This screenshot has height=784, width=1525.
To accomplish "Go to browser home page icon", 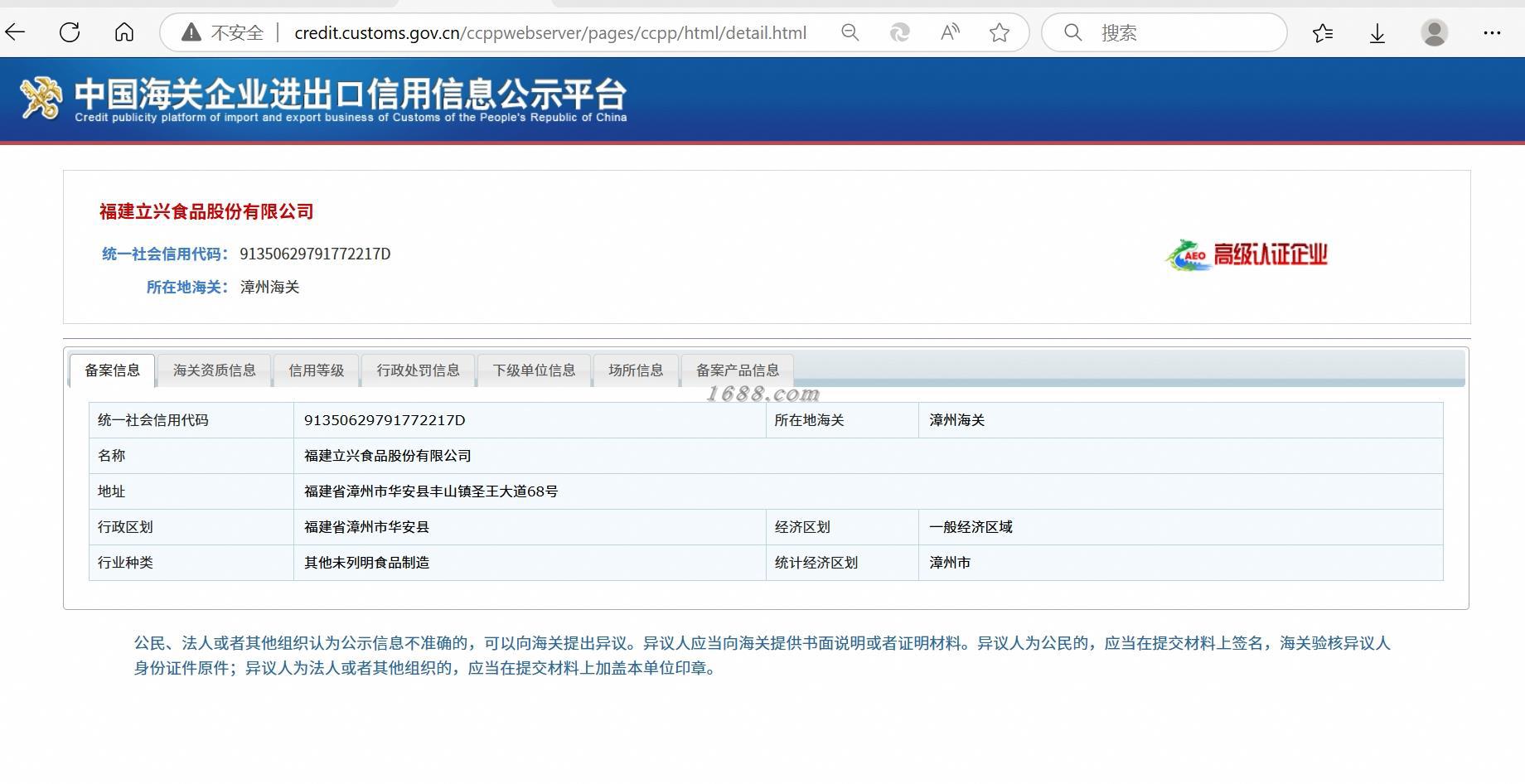I will 124,32.
